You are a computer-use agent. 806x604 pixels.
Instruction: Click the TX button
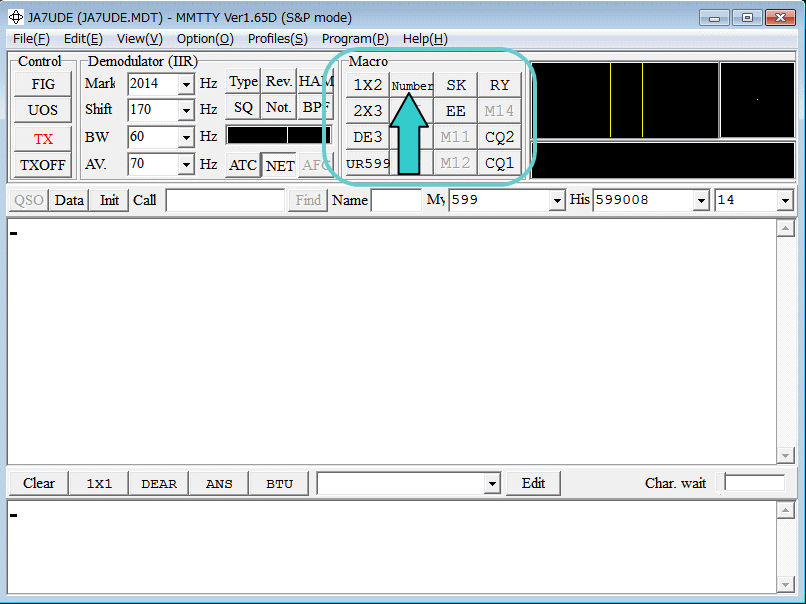tap(43, 139)
